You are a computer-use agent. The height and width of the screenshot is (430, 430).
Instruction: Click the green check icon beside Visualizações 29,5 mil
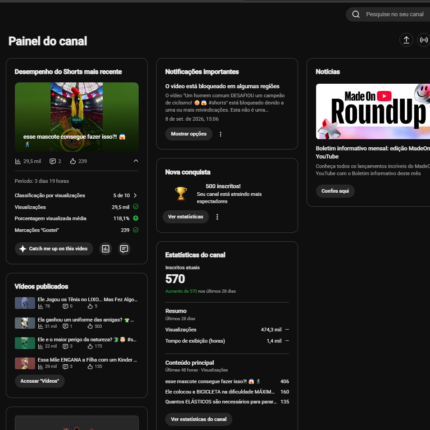[x=136, y=207]
